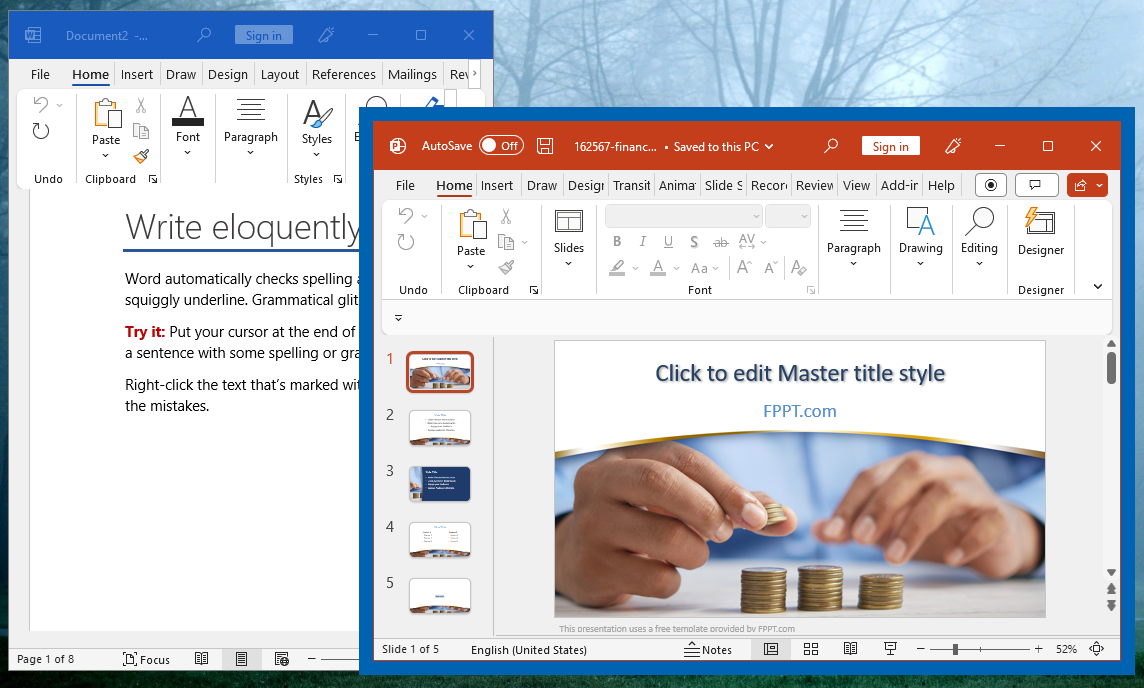
Task: Open the Editing find icon in PowerPoint
Action: coord(979,221)
